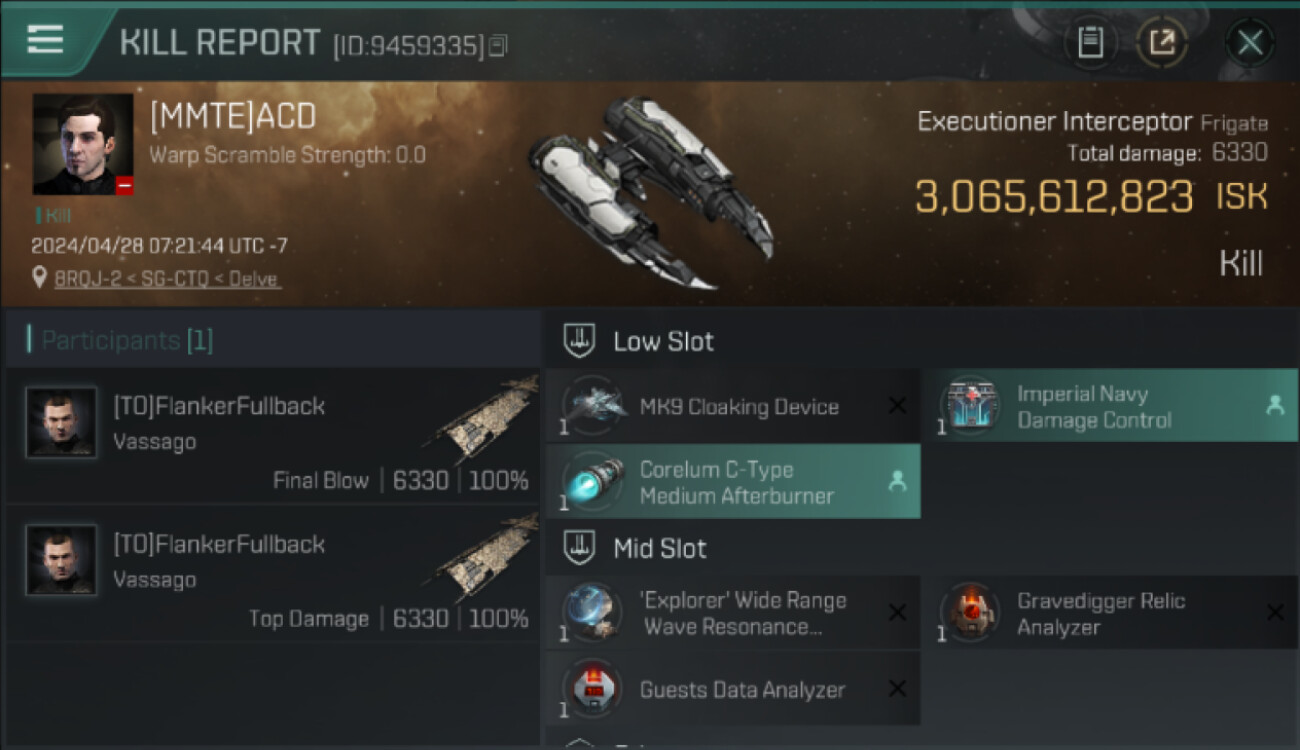Open the 'Explorer' Wide Range Wave Resonance item
This screenshot has width=1300, height=750.
pyautogui.click(x=733, y=613)
